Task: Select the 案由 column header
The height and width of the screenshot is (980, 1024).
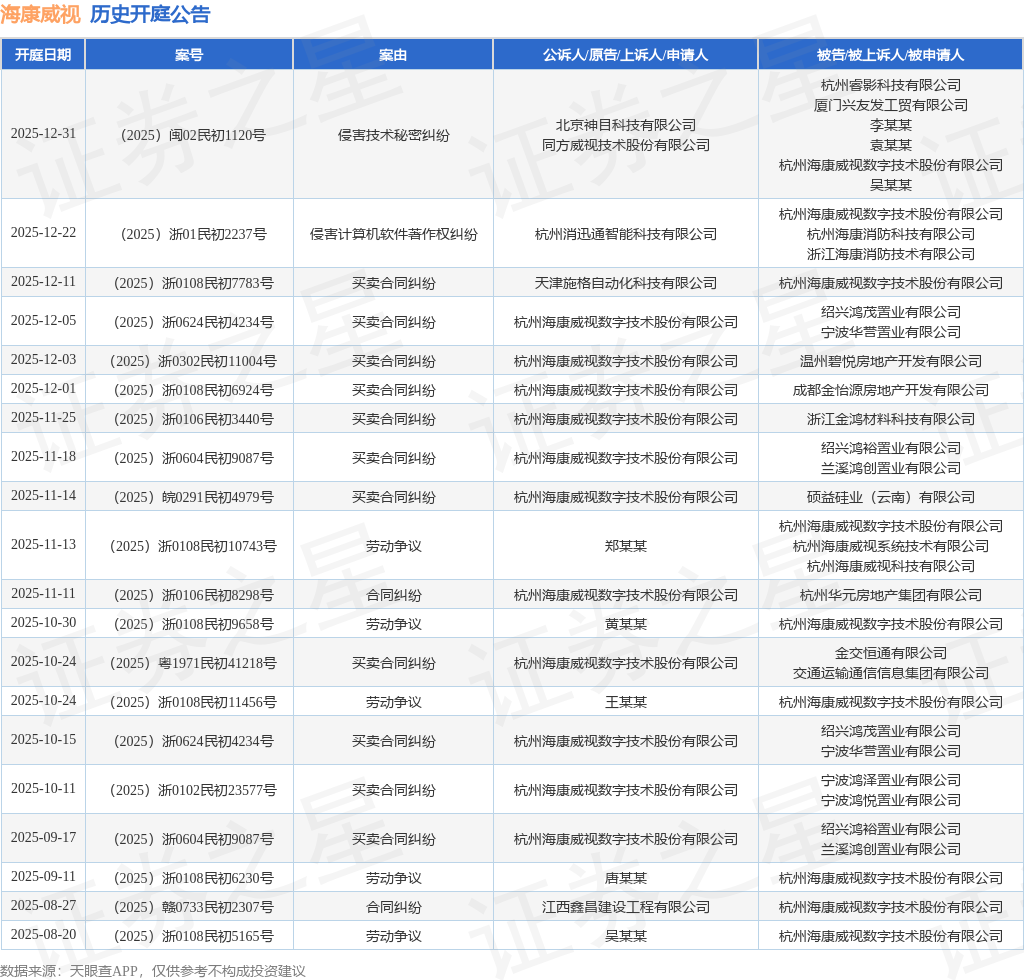Action: coord(393,55)
